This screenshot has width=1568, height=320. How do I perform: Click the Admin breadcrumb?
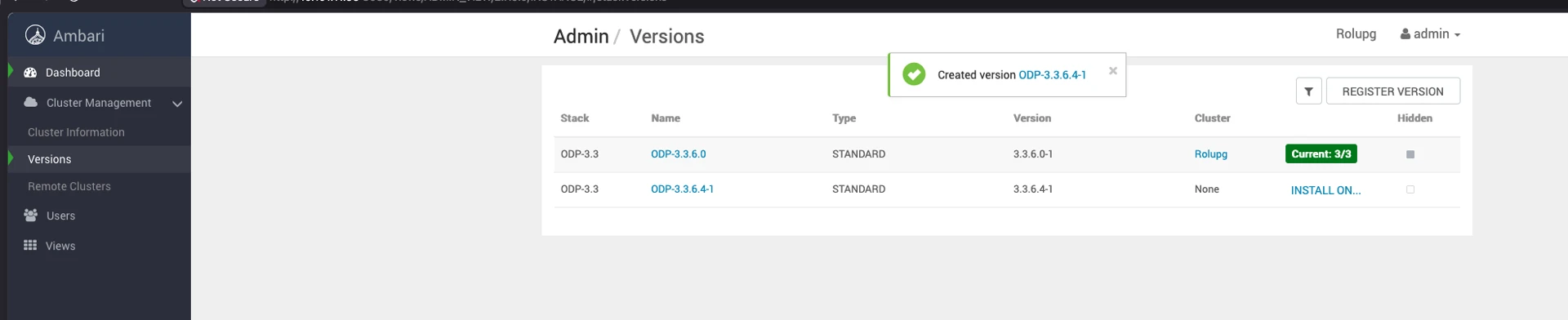pyautogui.click(x=581, y=37)
